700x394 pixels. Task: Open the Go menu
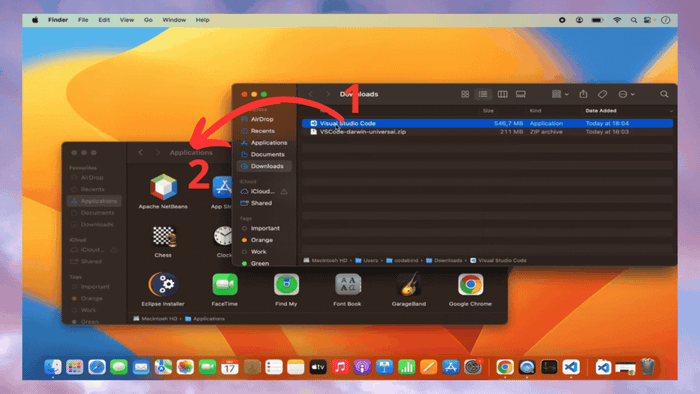pos(148,20)
